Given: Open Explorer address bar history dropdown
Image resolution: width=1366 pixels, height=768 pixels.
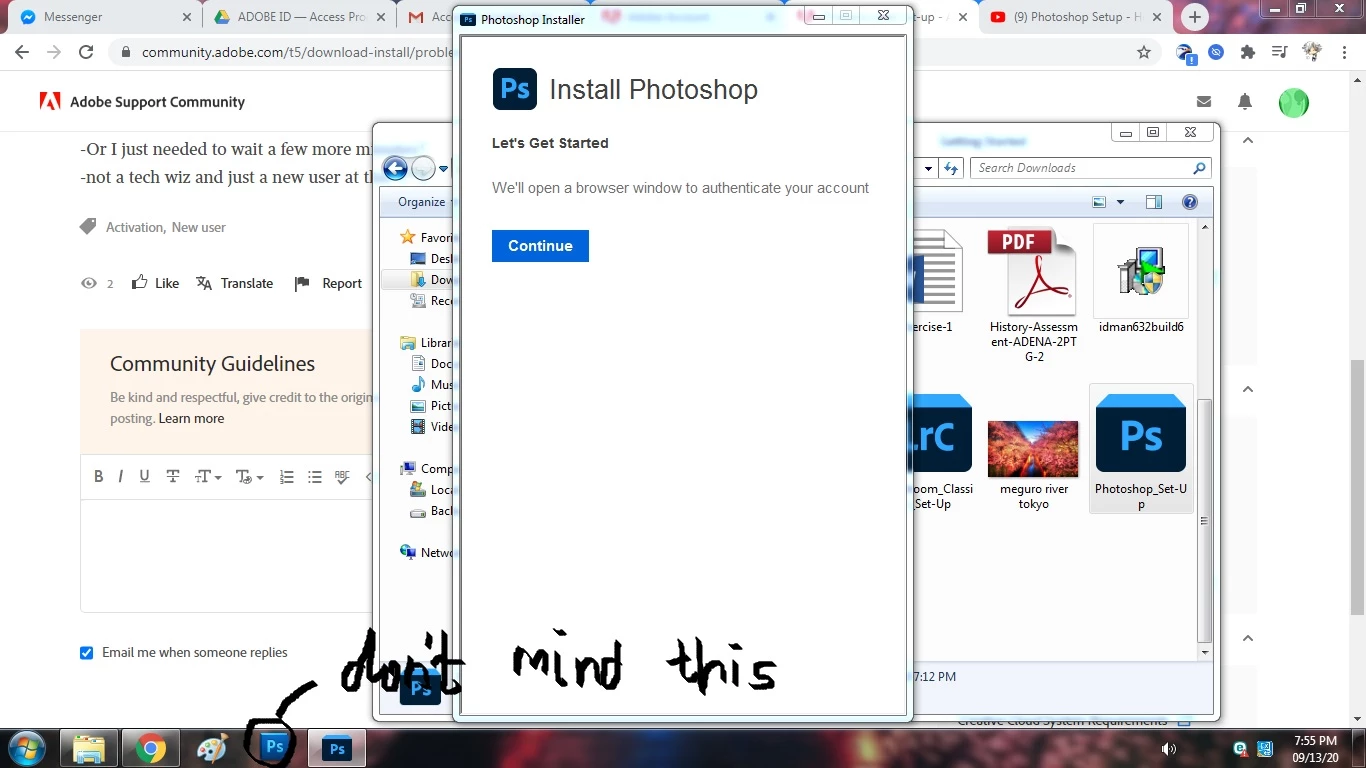Looking at the screenshot, I should 928,168.
